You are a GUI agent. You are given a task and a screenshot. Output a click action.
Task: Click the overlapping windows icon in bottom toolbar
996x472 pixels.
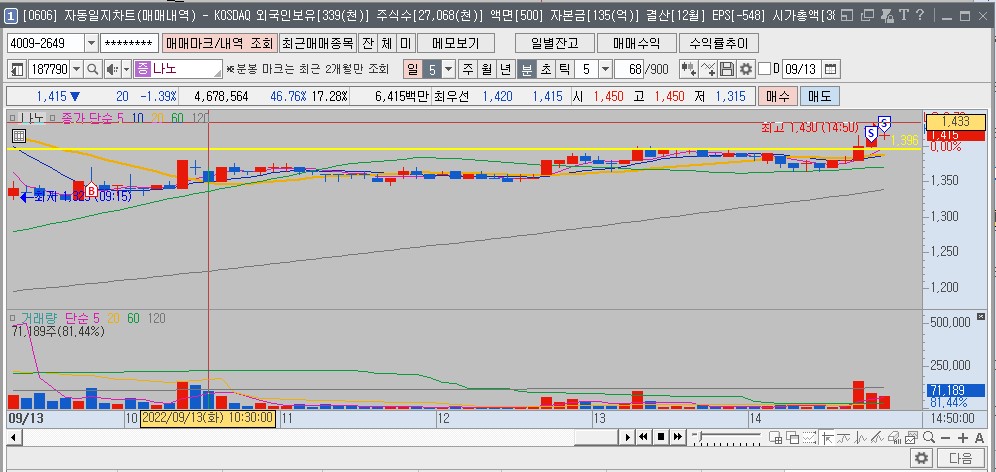(792, 437)
